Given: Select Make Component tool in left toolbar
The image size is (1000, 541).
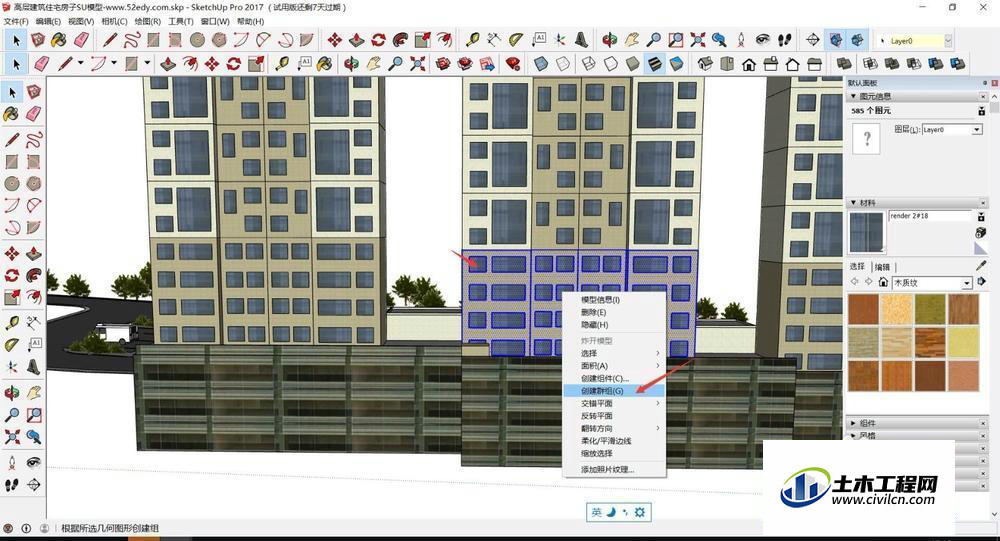Looking at the screenshot, I should click(34, 92).
